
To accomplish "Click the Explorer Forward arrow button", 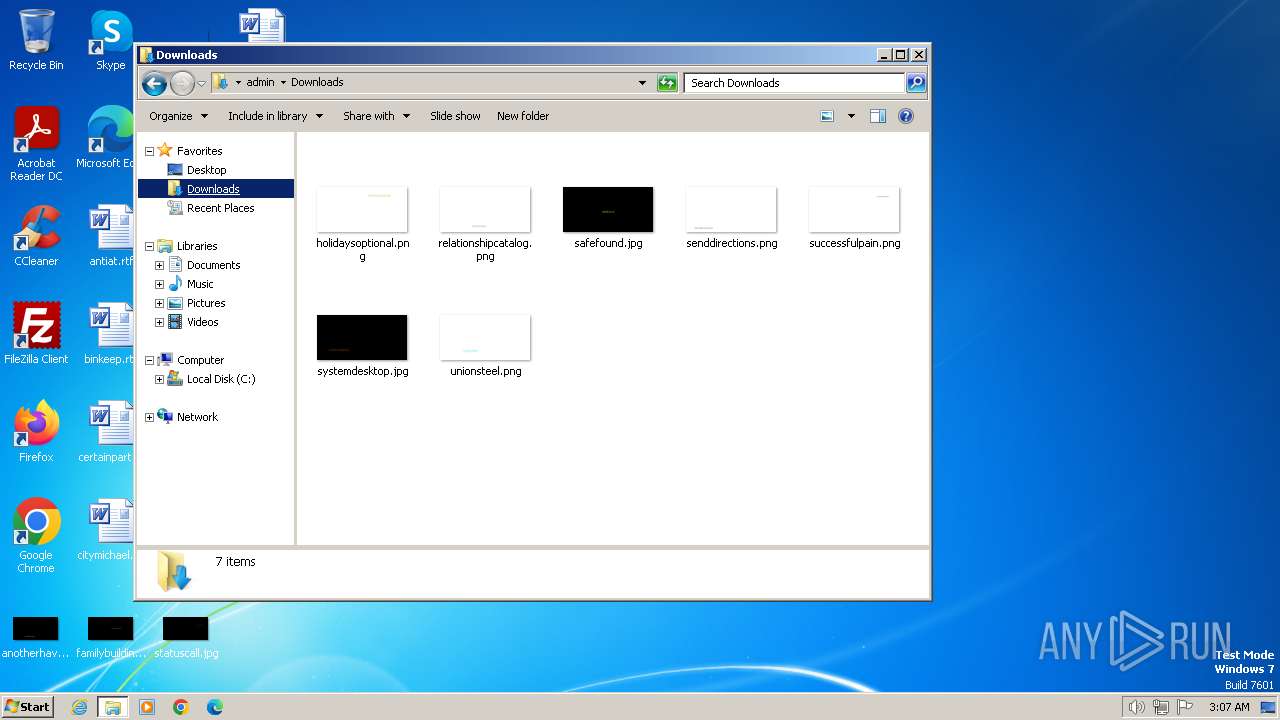I will click(x=182, y=83).
